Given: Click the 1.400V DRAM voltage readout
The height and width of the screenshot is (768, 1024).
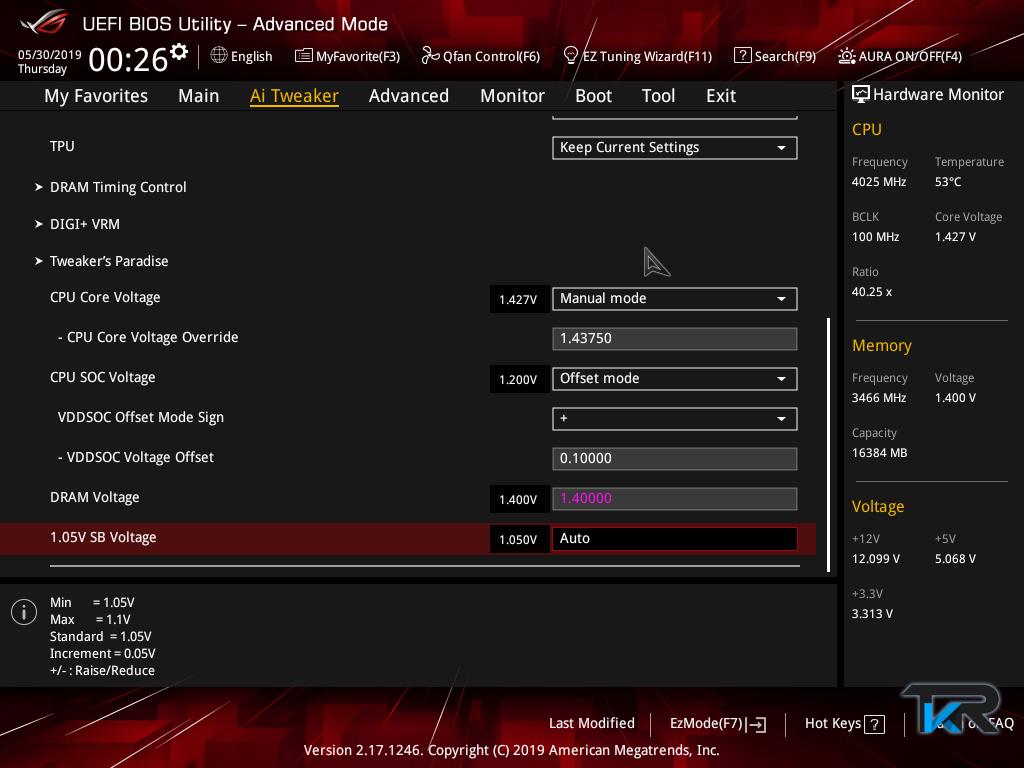Looking at the screenshot, I should (519, 500).
